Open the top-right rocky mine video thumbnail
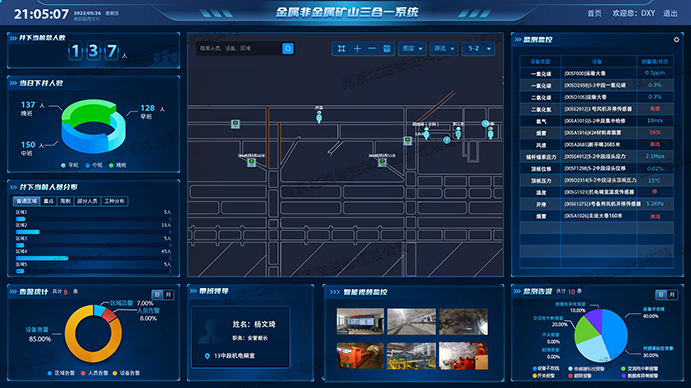 [463, 321]
